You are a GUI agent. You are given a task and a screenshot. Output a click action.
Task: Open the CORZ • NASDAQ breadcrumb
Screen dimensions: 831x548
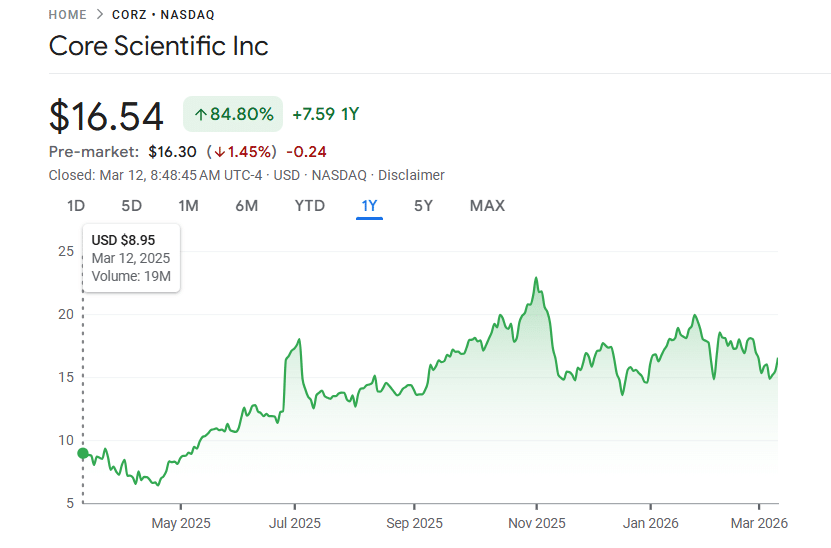(164, 15)
